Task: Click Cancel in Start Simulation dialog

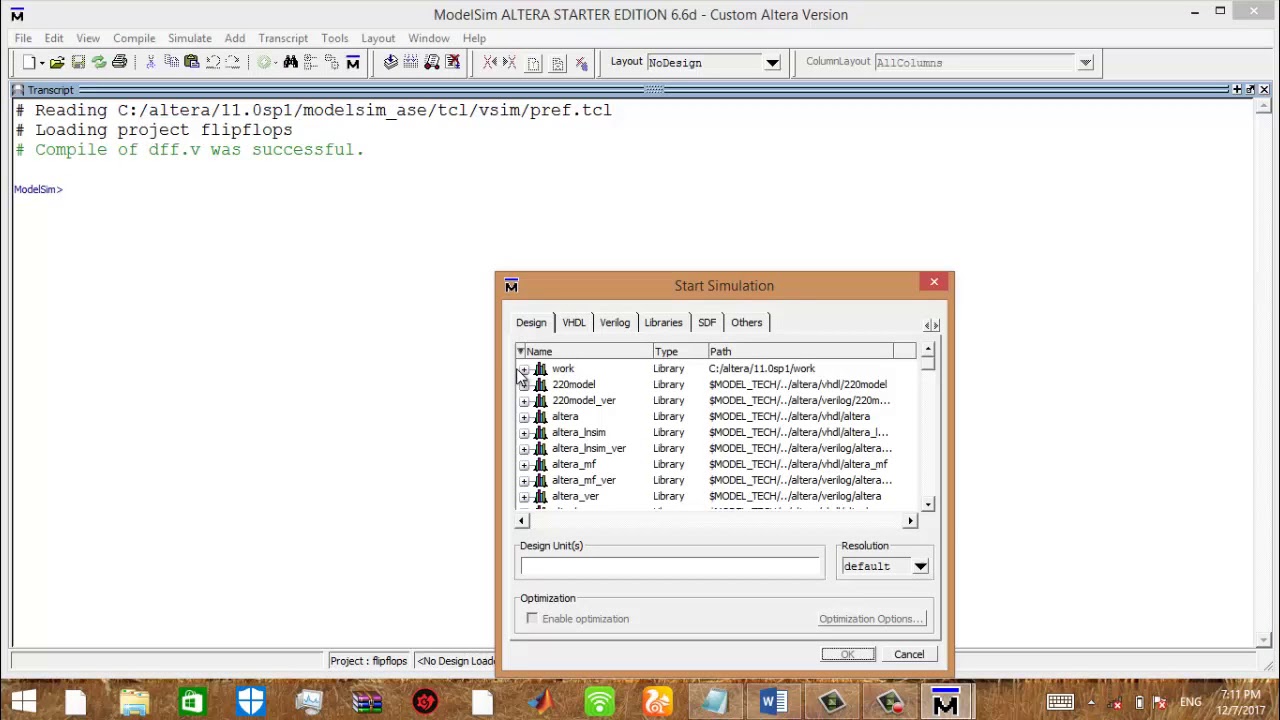Action: [x=909, y=654]
